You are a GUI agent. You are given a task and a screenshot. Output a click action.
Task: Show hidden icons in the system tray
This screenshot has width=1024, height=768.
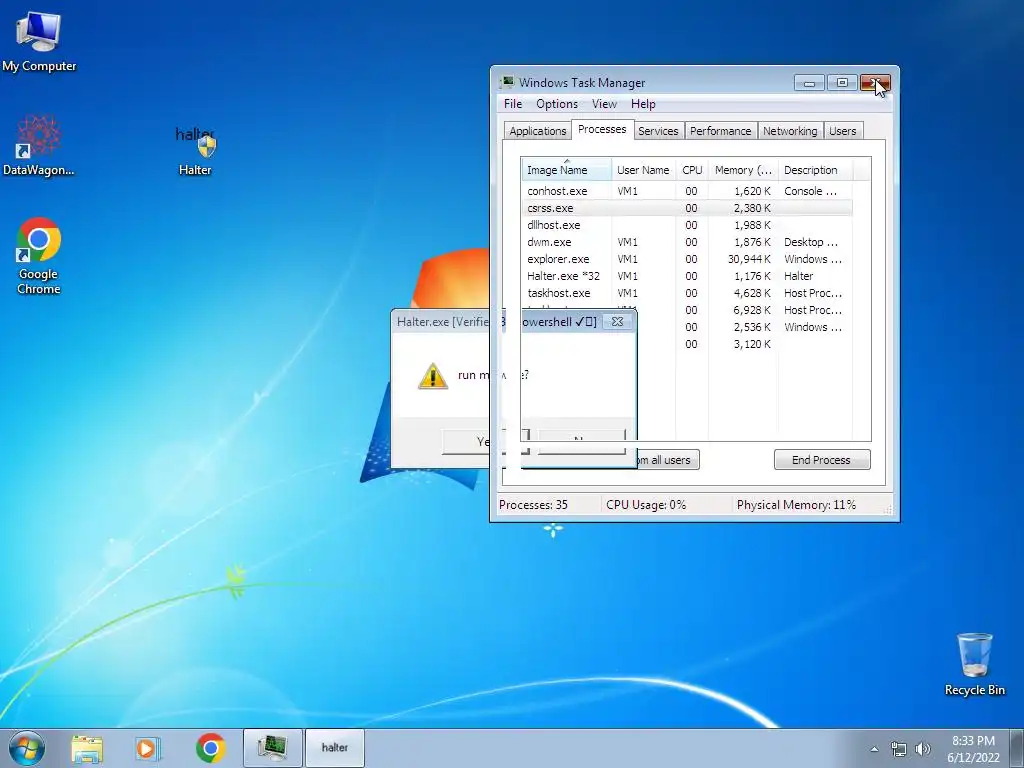pos(874,749)
